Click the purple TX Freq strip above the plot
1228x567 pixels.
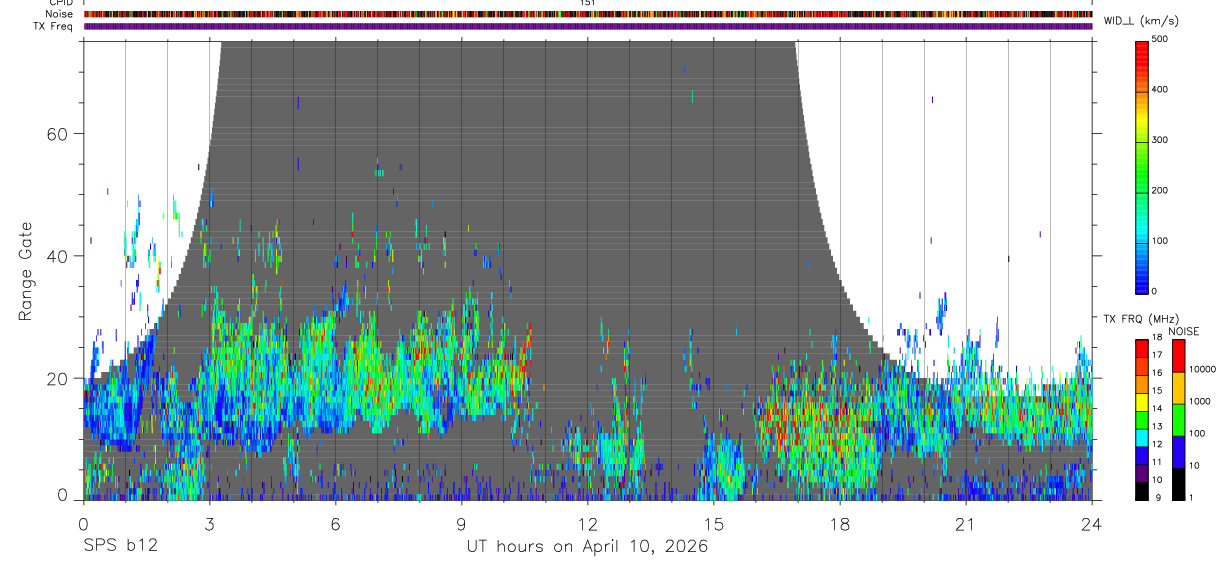click(x=588, y=26)
